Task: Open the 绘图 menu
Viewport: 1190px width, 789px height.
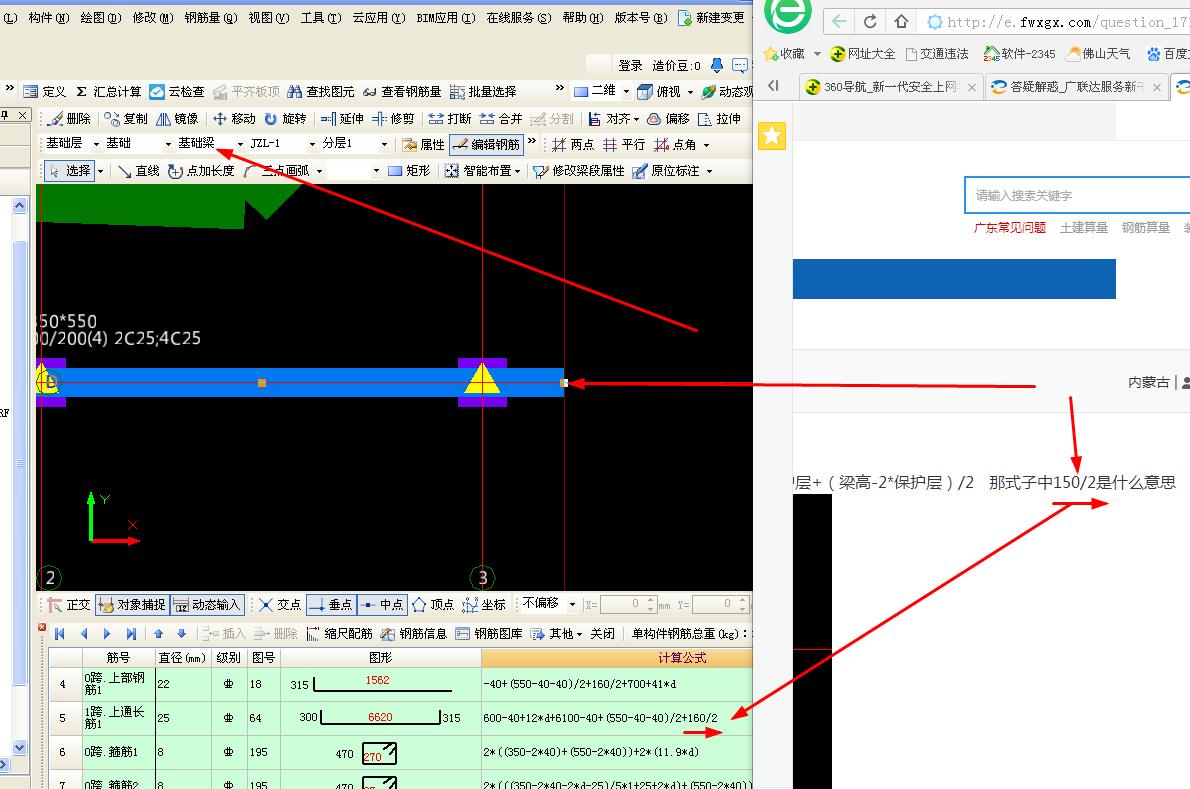Action: coord(101,17)
